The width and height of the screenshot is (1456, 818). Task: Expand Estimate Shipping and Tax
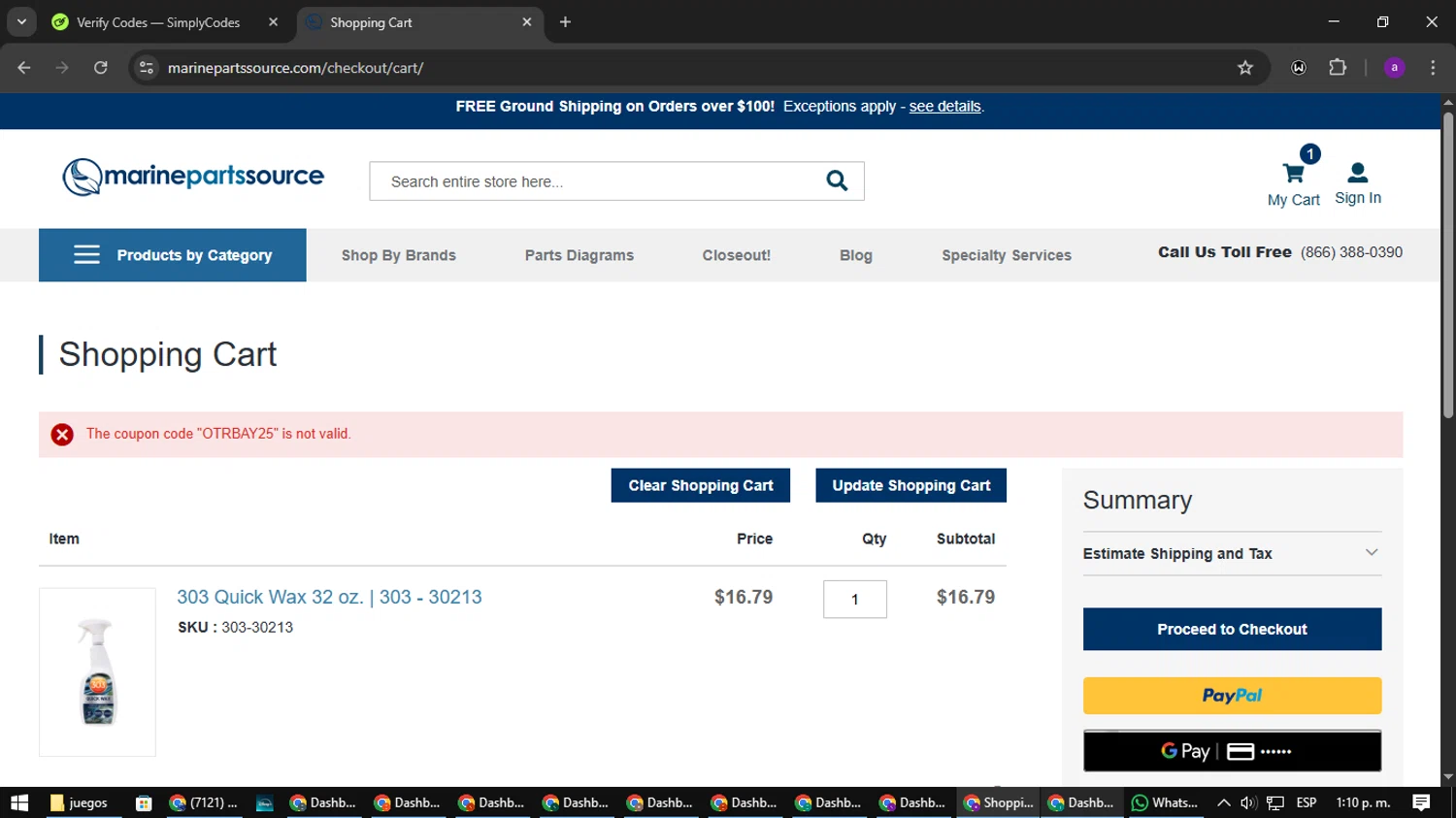tap(1232, 553)
